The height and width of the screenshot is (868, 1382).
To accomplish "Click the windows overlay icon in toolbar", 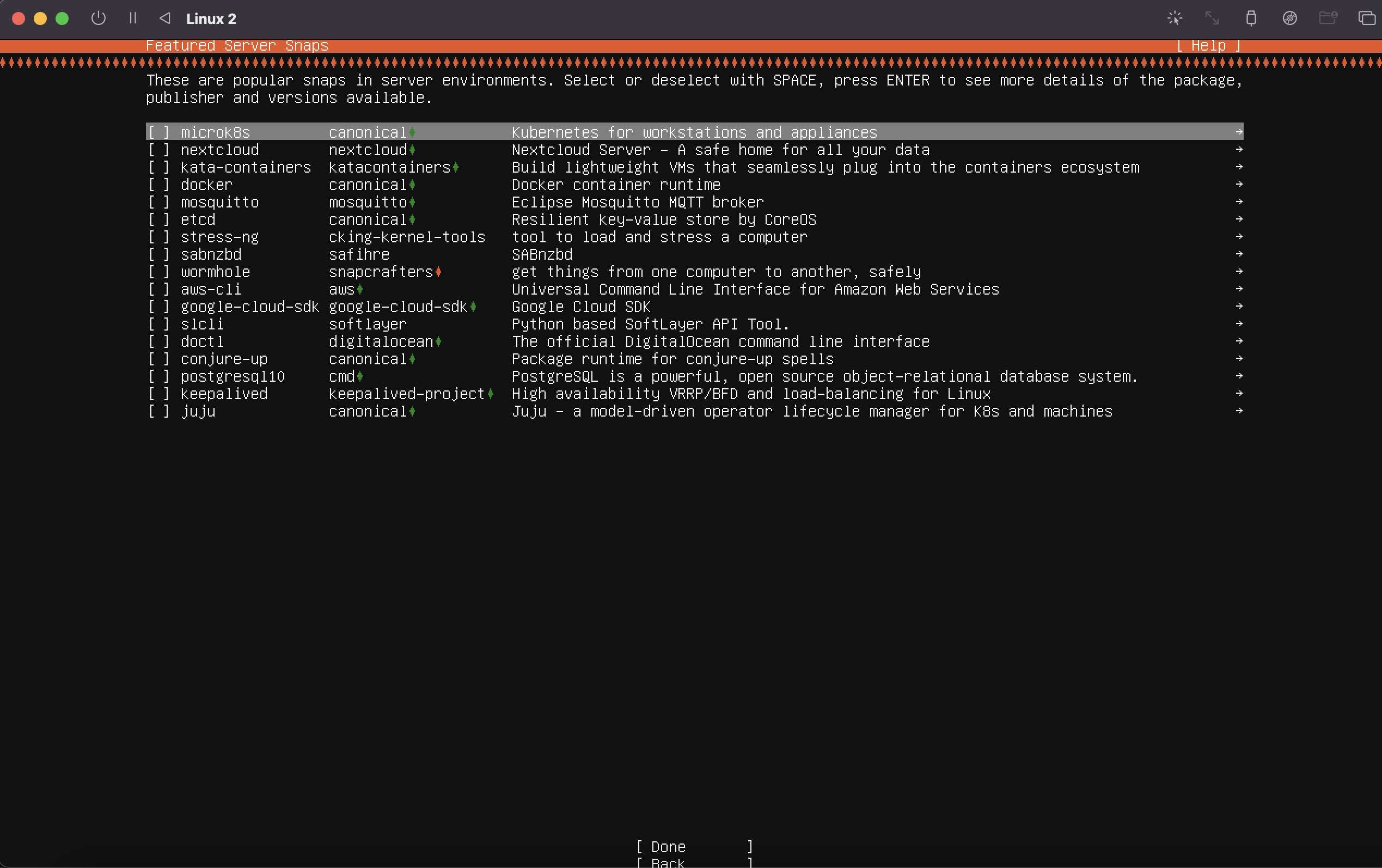I will [1367, 19].
